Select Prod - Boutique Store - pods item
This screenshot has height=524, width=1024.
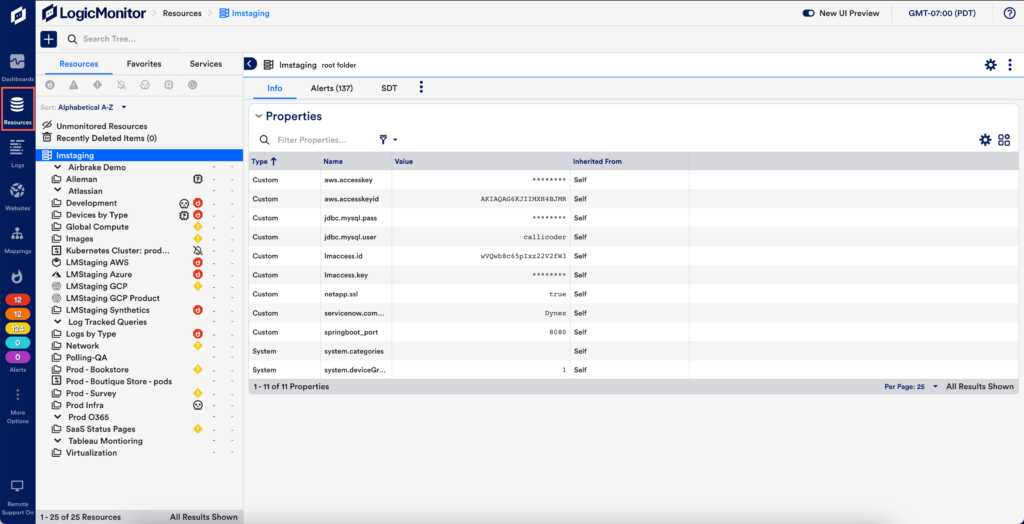(119, 382)
